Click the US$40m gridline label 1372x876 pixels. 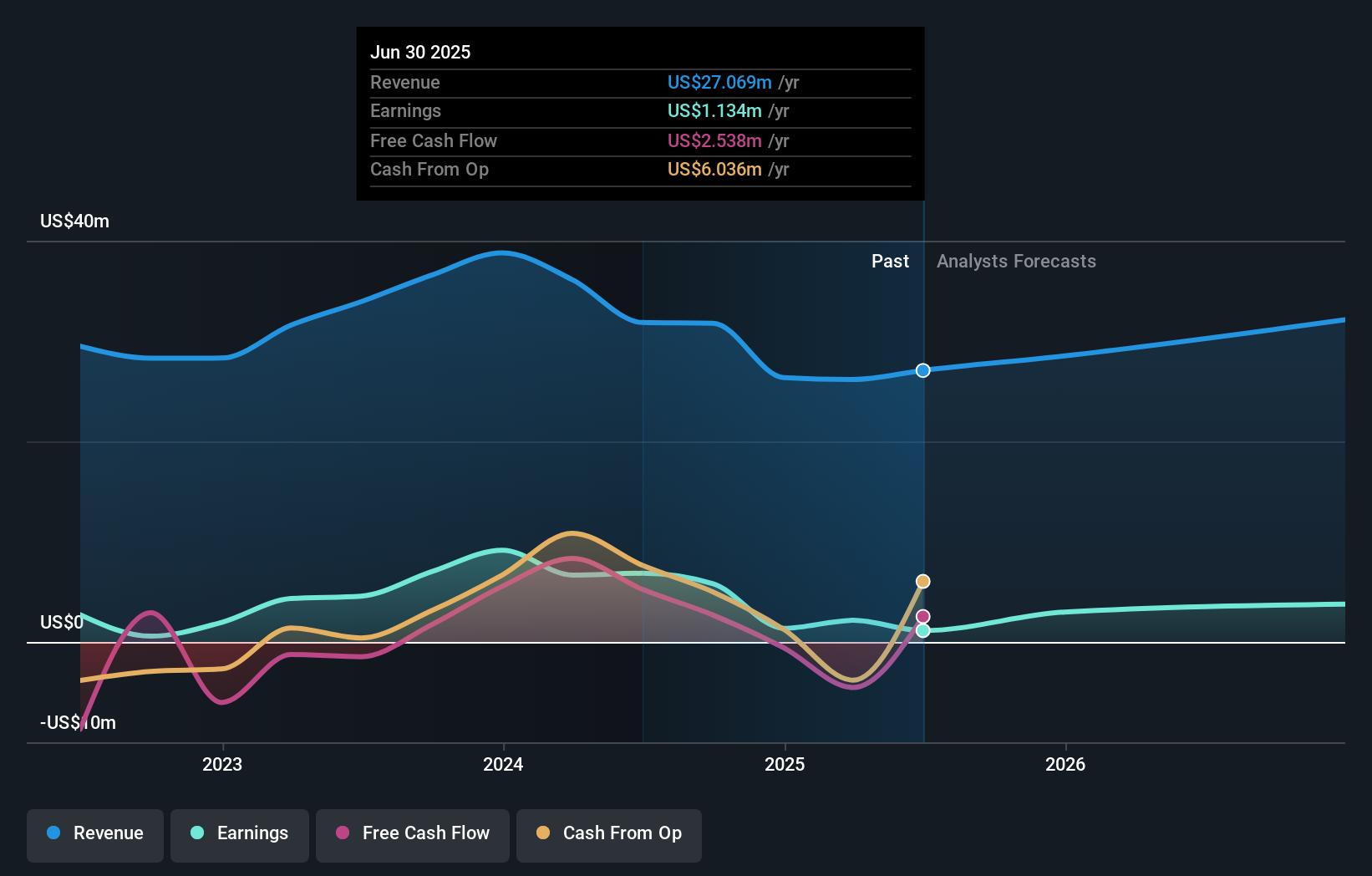74,221
